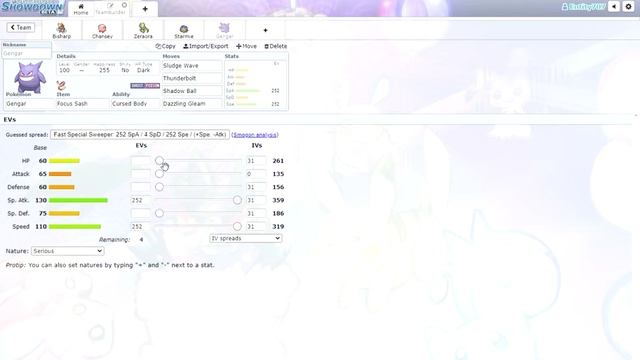Select the Gengar team slot
Viewport: 640px width, 360px height.
coord(224,30)
